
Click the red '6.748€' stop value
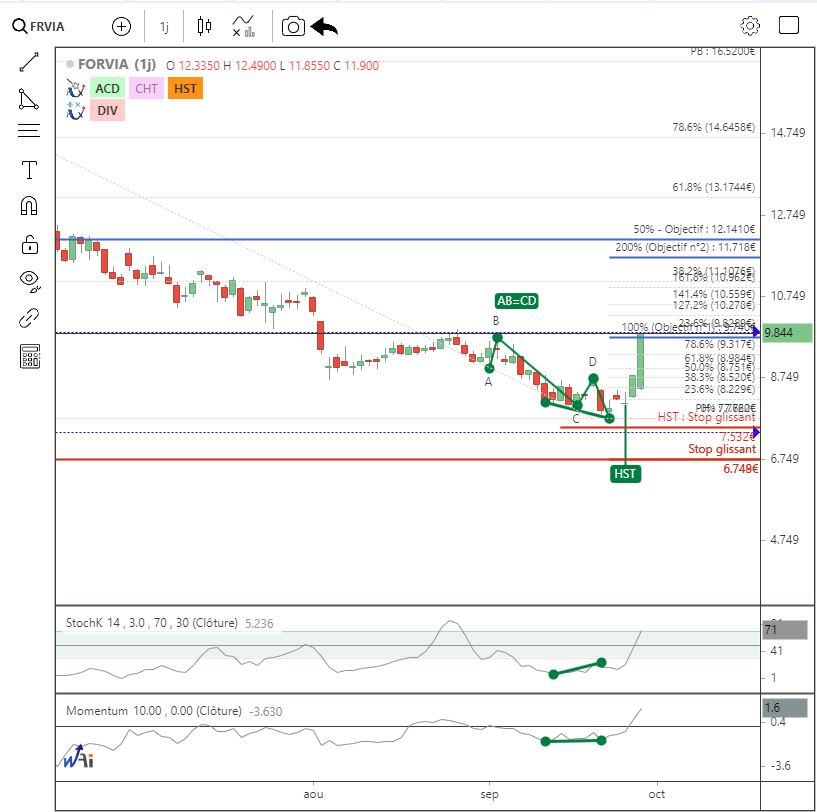point(740,469)
